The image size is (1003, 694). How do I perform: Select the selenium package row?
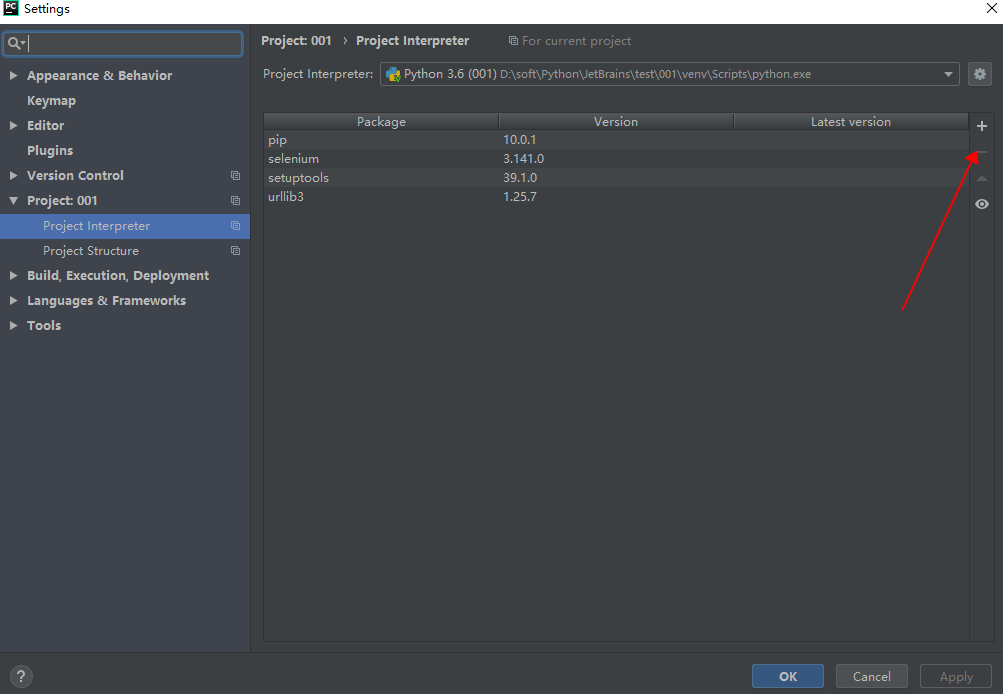tap(616, 159)
